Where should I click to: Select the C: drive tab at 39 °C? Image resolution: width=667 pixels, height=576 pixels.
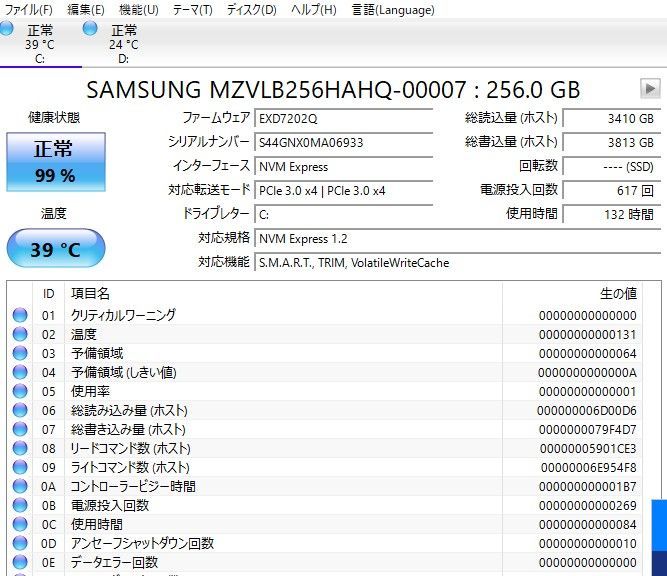coord(40,44)
